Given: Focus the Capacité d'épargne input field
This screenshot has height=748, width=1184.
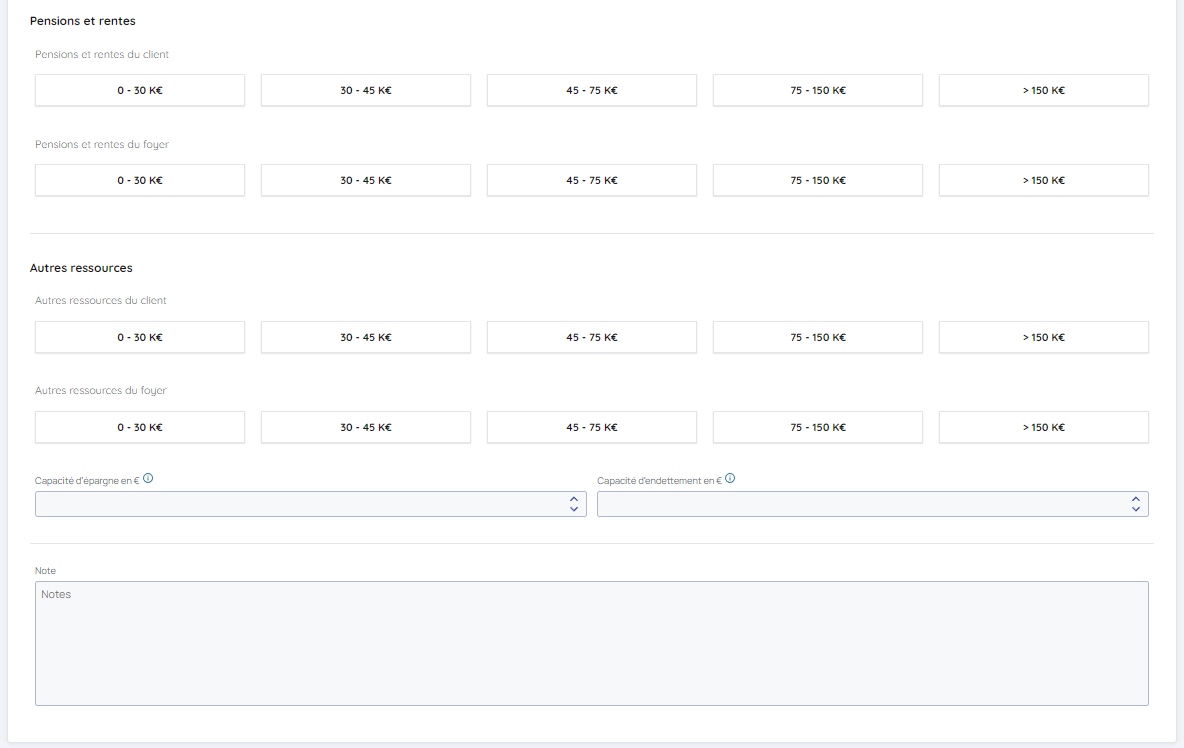Looking at the screenshot, I should pos(300,504).
